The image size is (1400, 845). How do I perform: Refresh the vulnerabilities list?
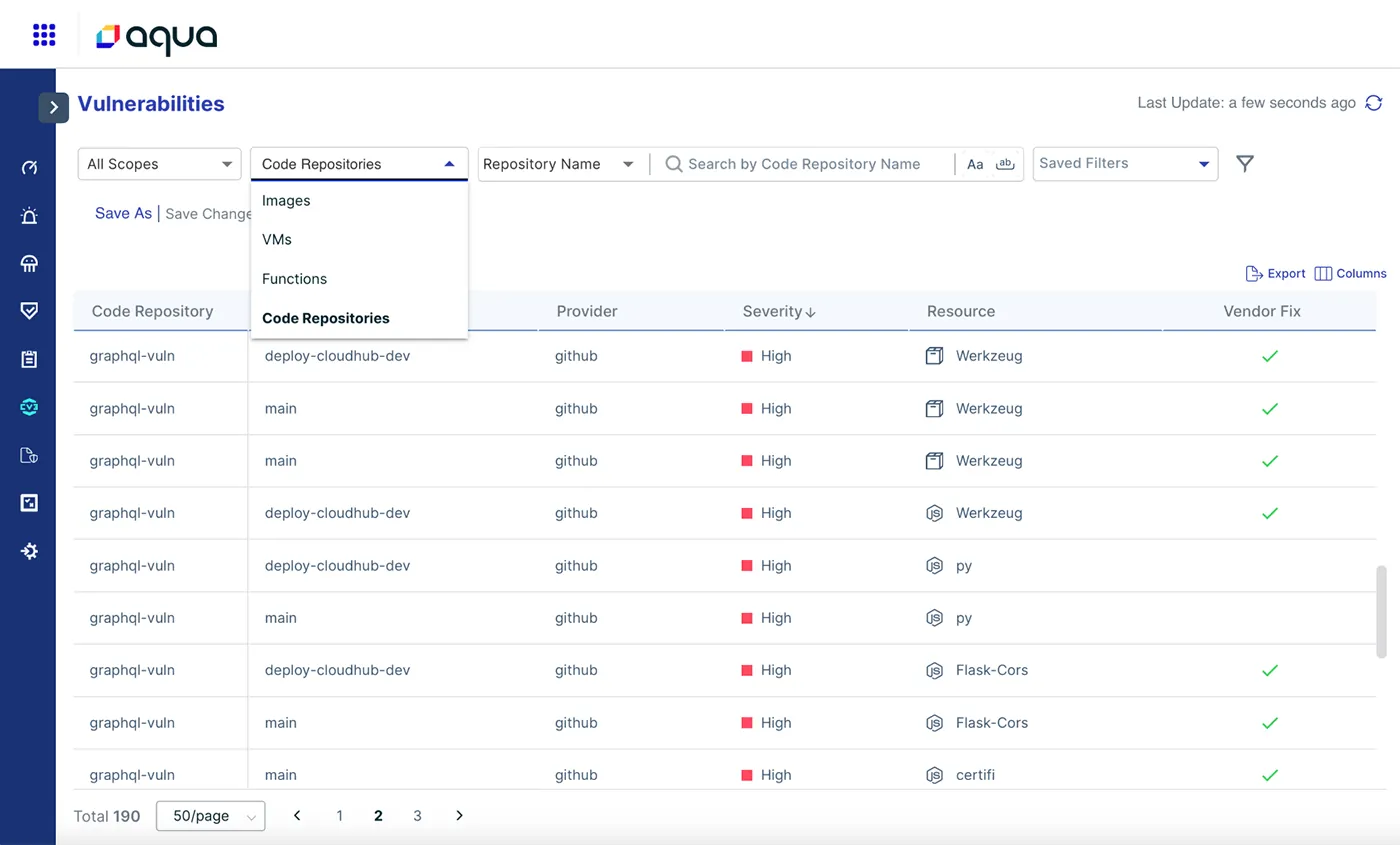pyautogui.click(x=1374, y=103)
